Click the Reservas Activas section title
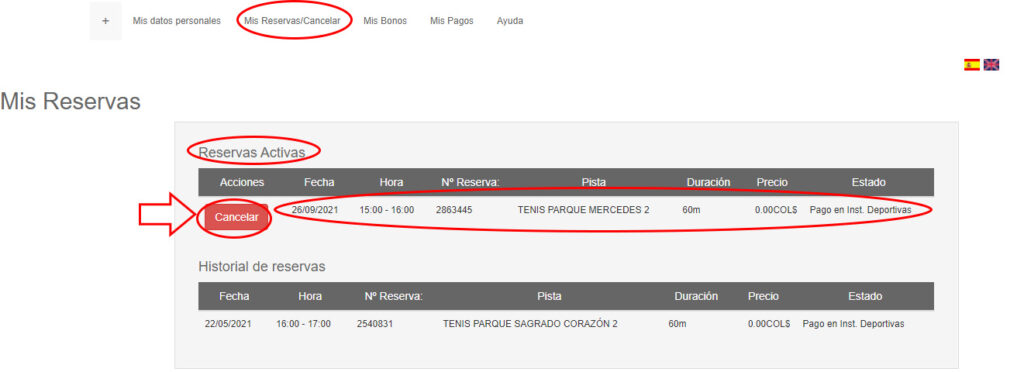The image size is (1024, 372). point(251,152)
